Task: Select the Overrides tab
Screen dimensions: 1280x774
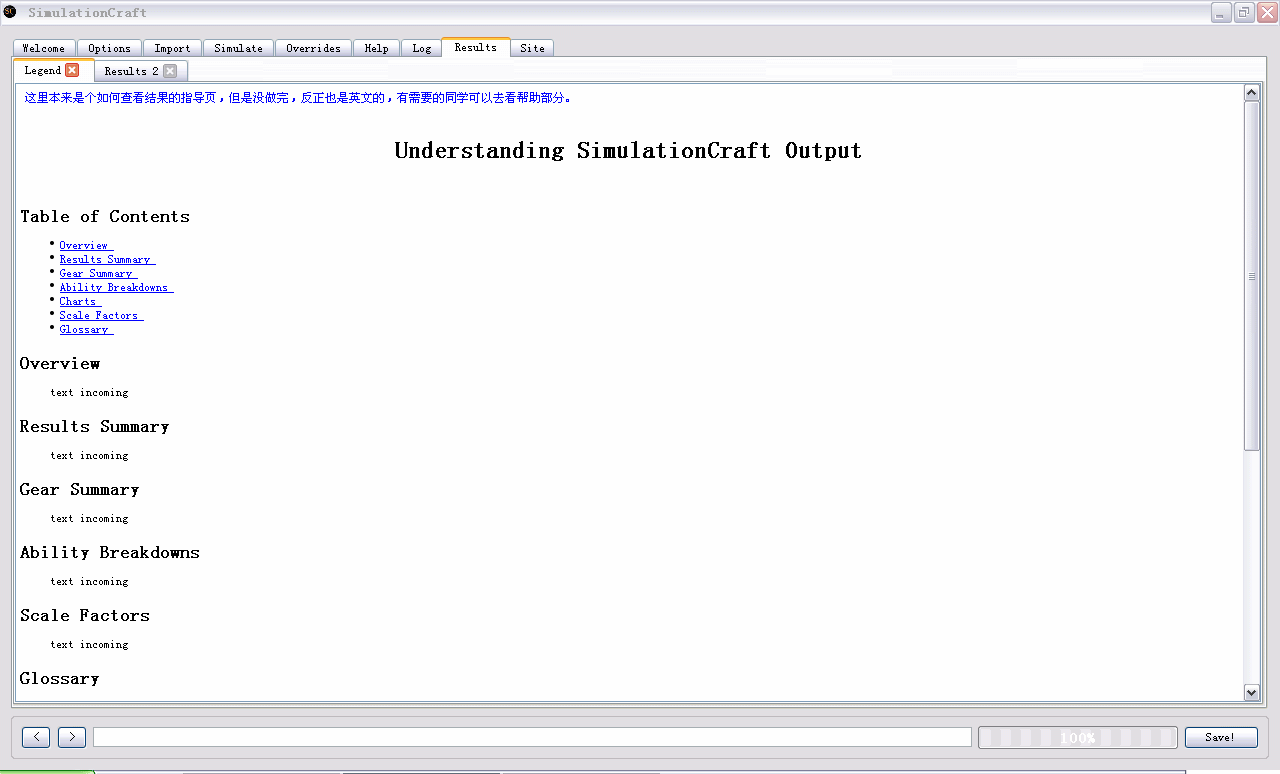Action: (313, 48)
